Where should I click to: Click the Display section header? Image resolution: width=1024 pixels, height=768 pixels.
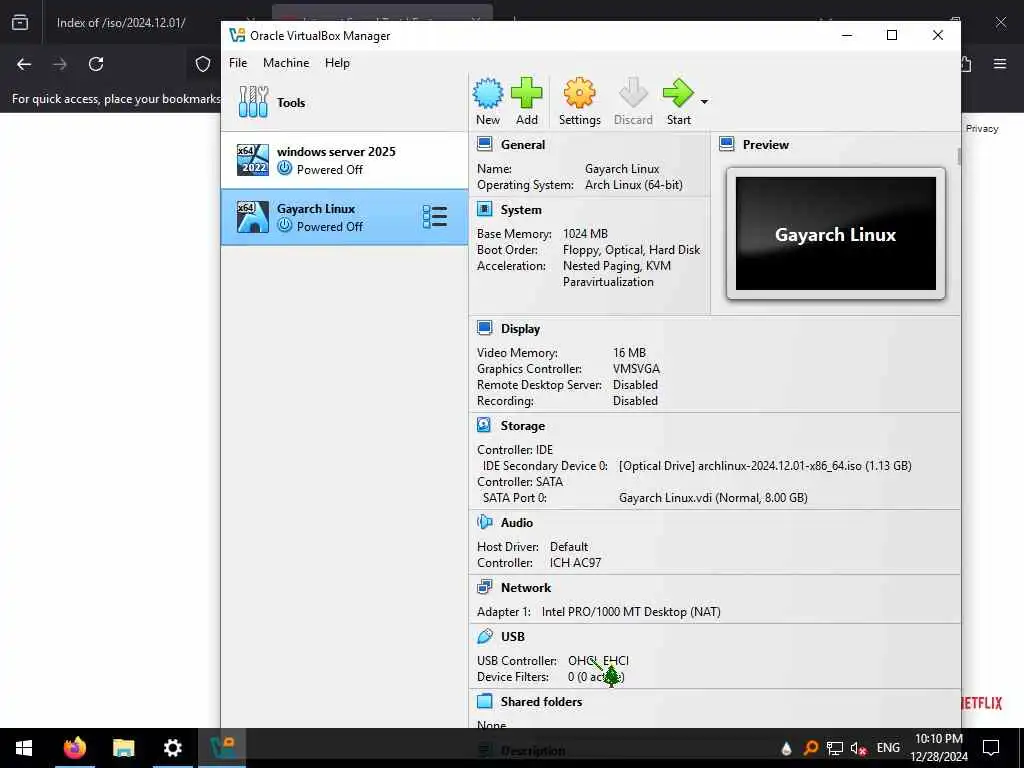(520, 328)
